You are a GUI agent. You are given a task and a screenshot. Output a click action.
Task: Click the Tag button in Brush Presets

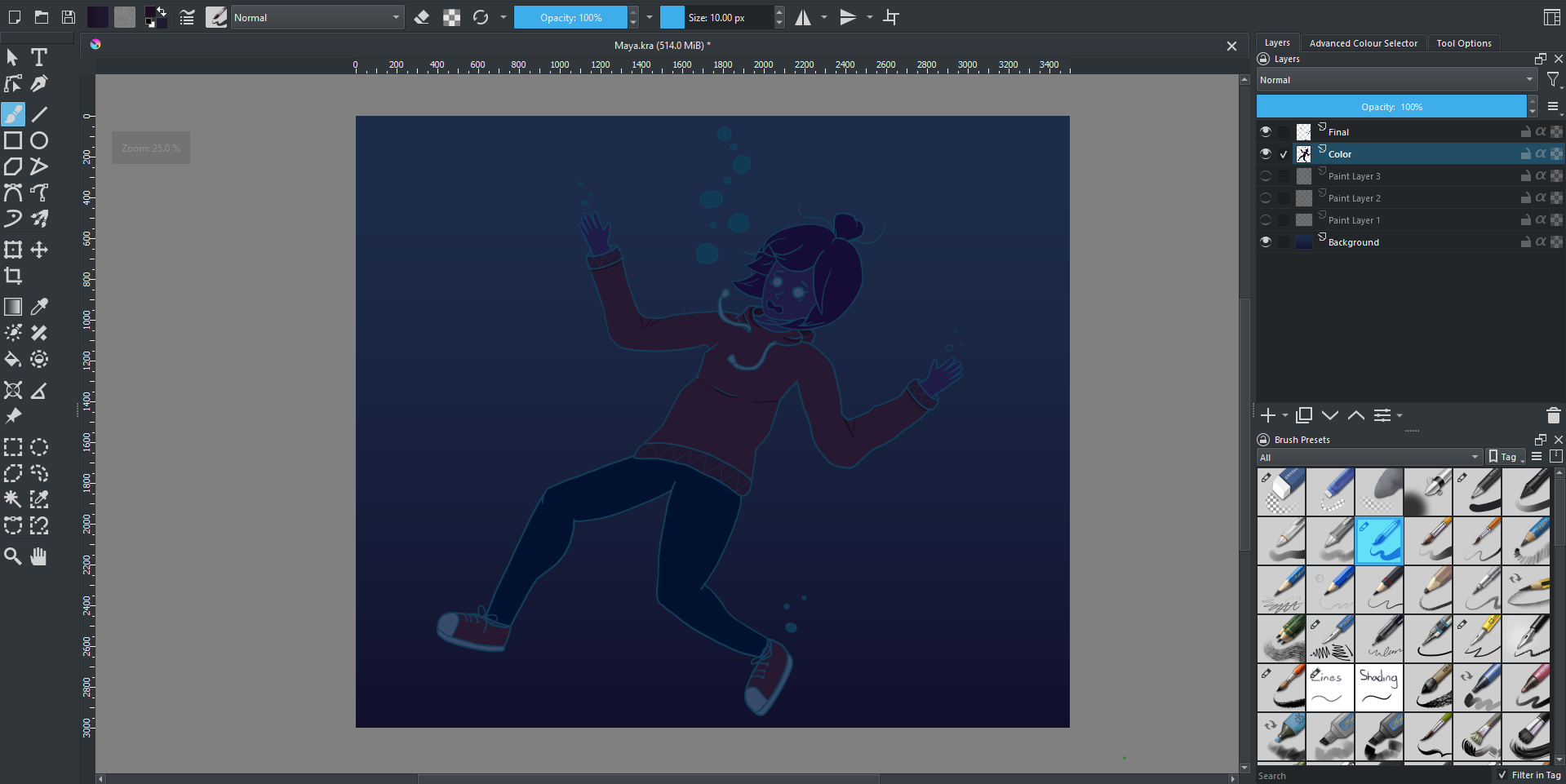pyautogui.click(x=1506, y=457)
